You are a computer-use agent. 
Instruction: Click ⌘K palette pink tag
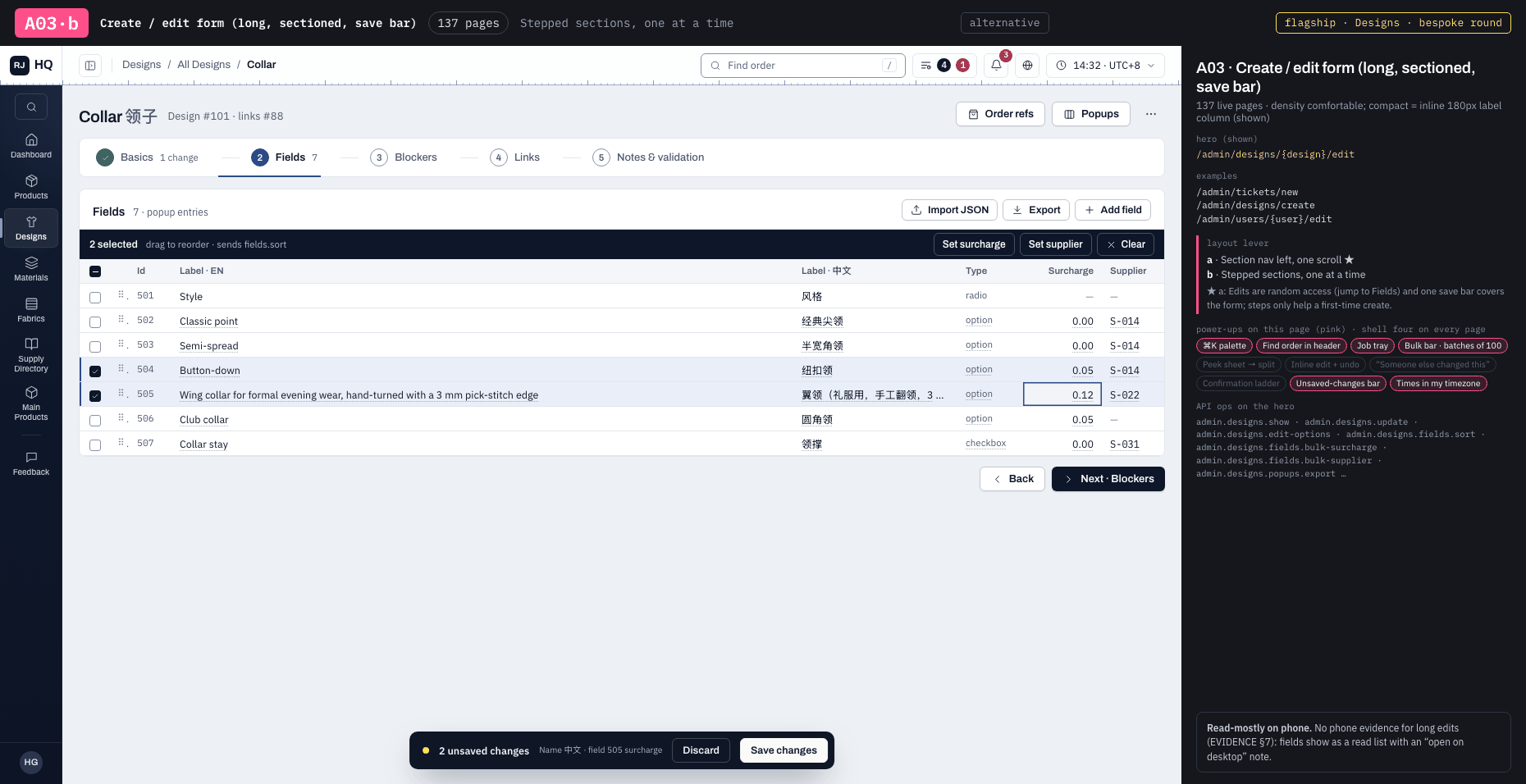1224,346
